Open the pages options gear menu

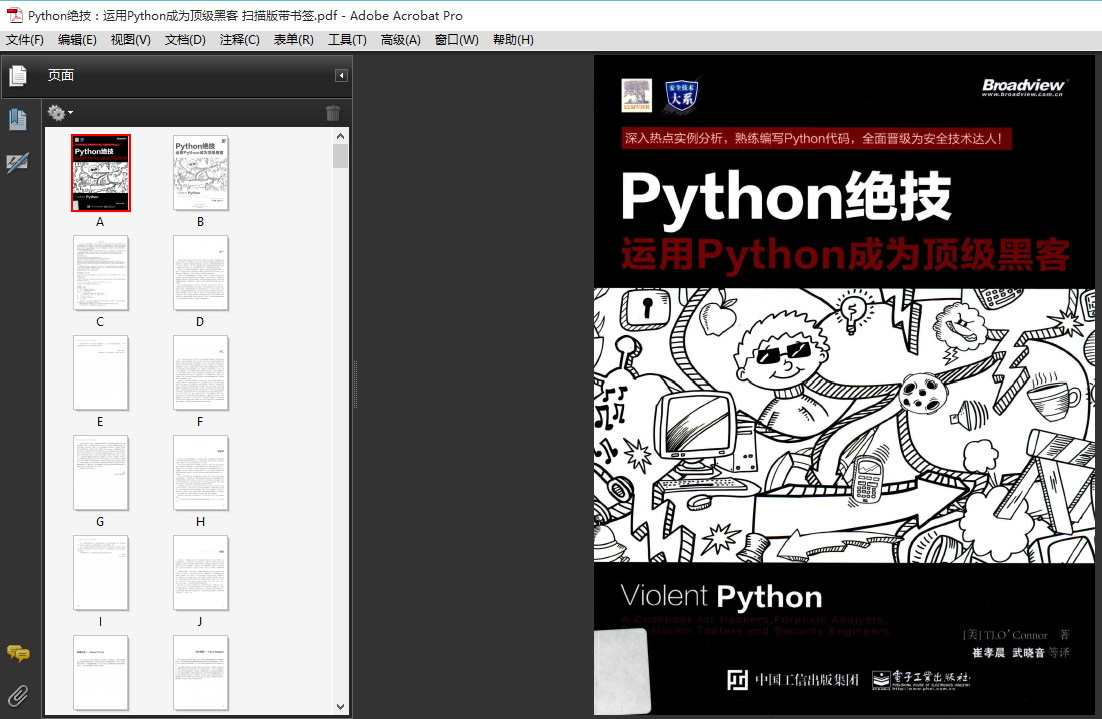pyautogui.click(x=60, y=112)
